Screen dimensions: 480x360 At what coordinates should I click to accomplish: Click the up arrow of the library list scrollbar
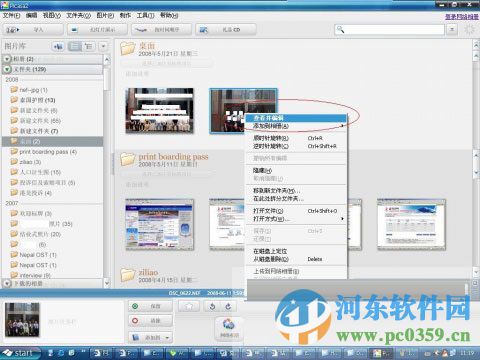click(107, 60)
